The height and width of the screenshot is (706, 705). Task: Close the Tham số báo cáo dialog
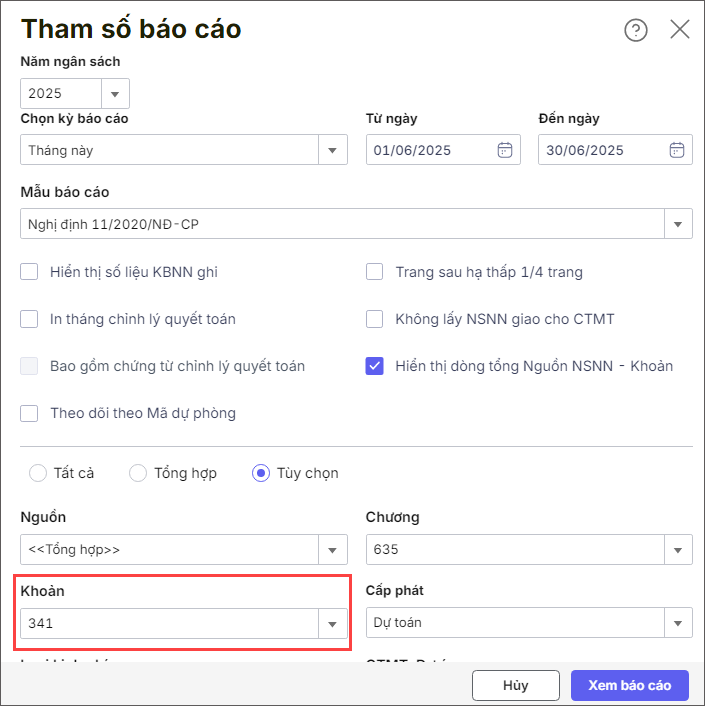(x=680, y=29)
